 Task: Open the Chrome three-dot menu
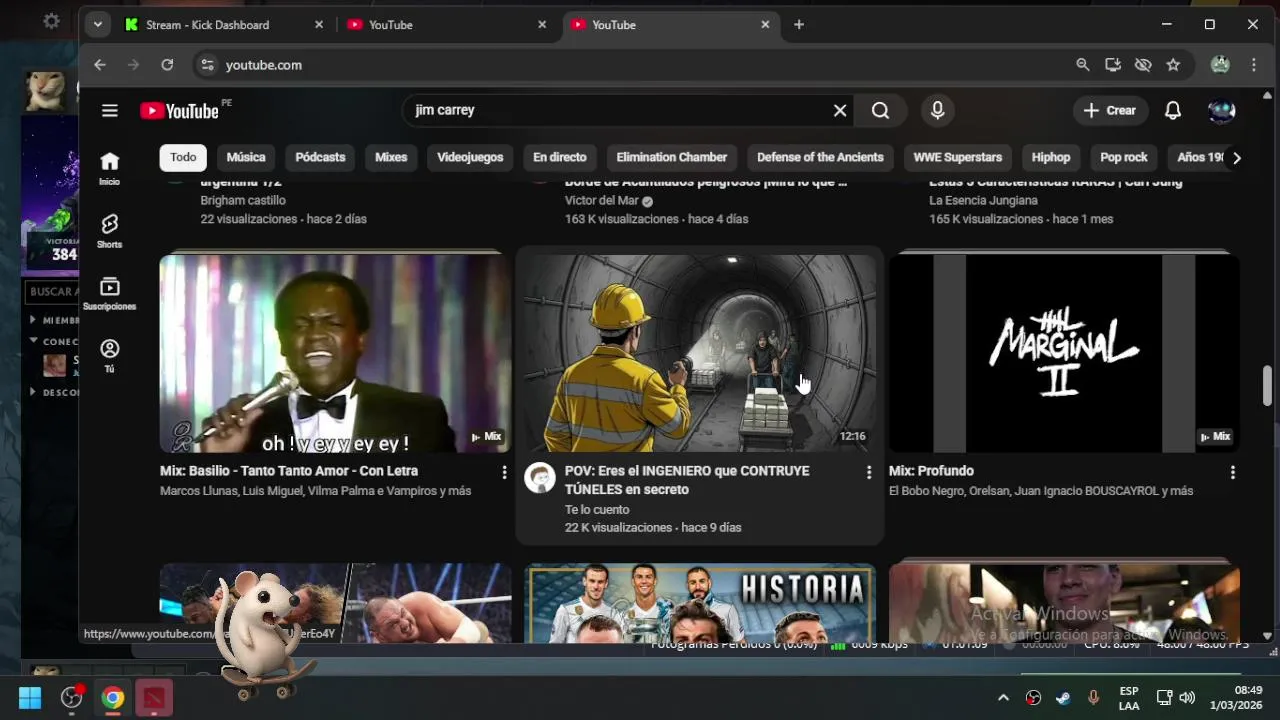pos(1254,65)
